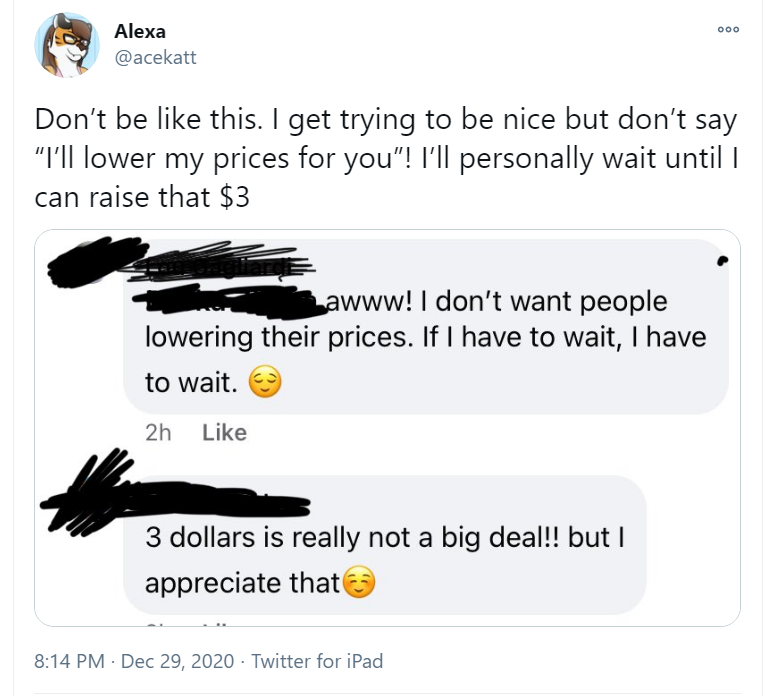Click the display name Alexa
The width and height of the screenshot is (772, 696).
(140, 32)
